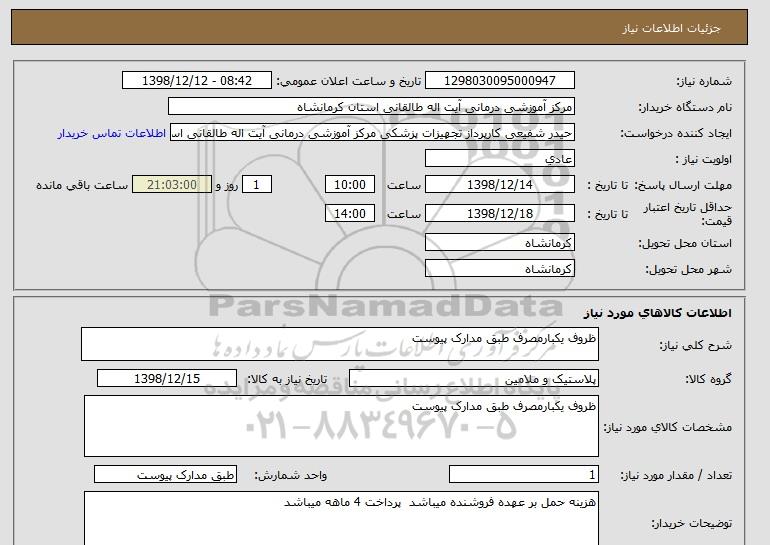
Task: Click the مشخصات کالای مورد نیاز label
Action: [667, 427]
